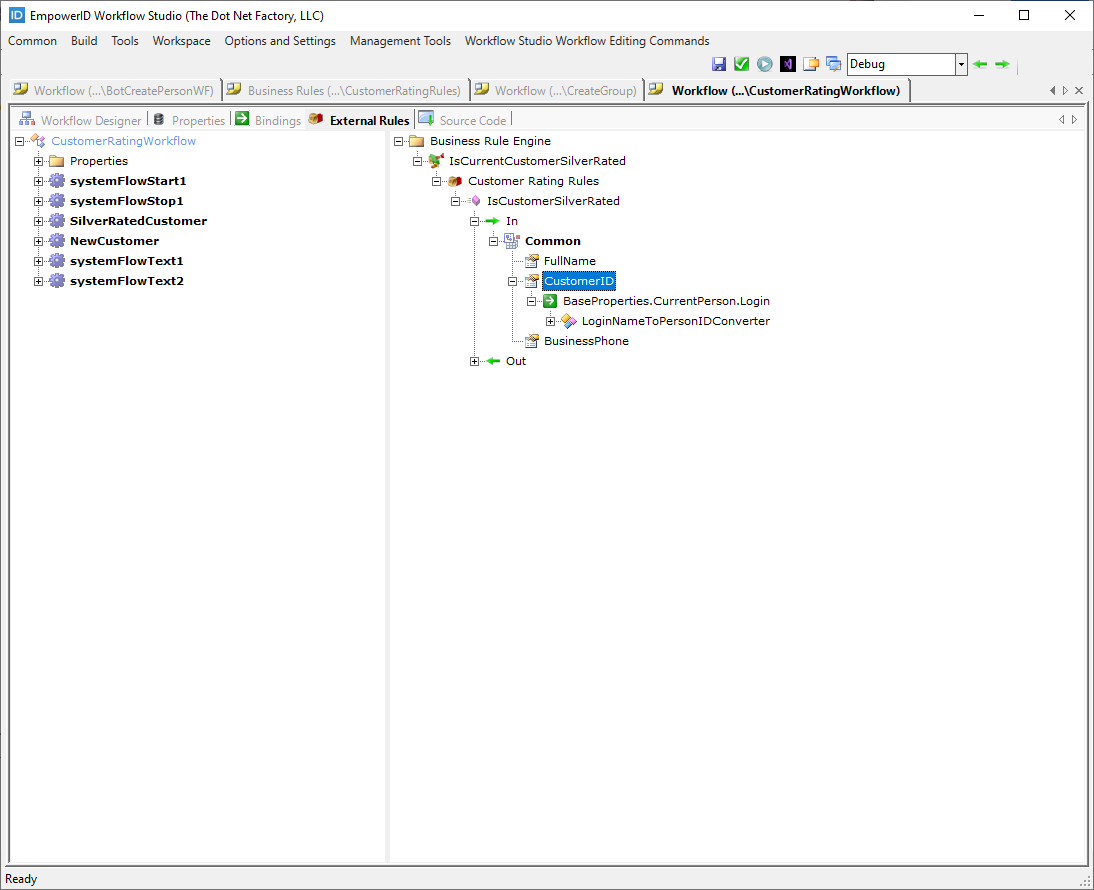Click the gear icon beside NewCustomer

[57, 241]
